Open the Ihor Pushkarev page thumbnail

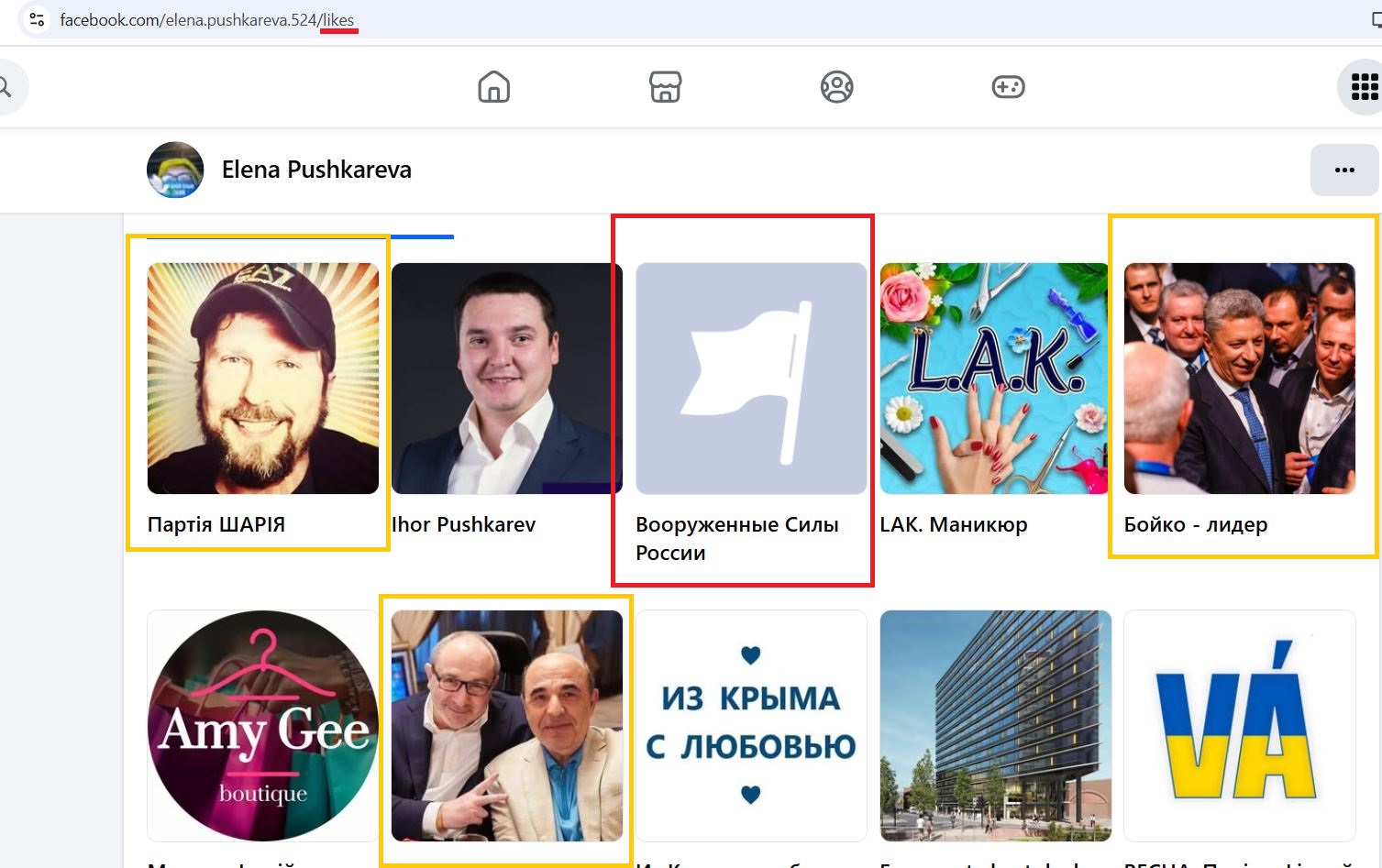(507, 379)
